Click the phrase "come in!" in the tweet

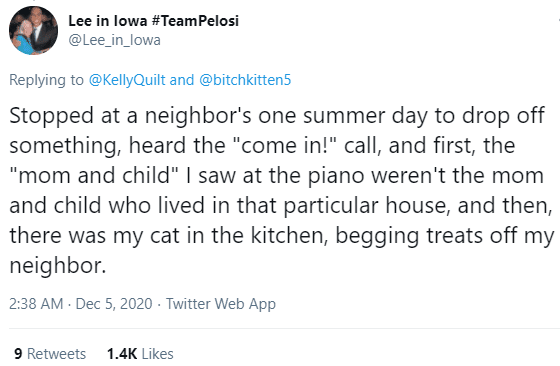coord(285,145)
